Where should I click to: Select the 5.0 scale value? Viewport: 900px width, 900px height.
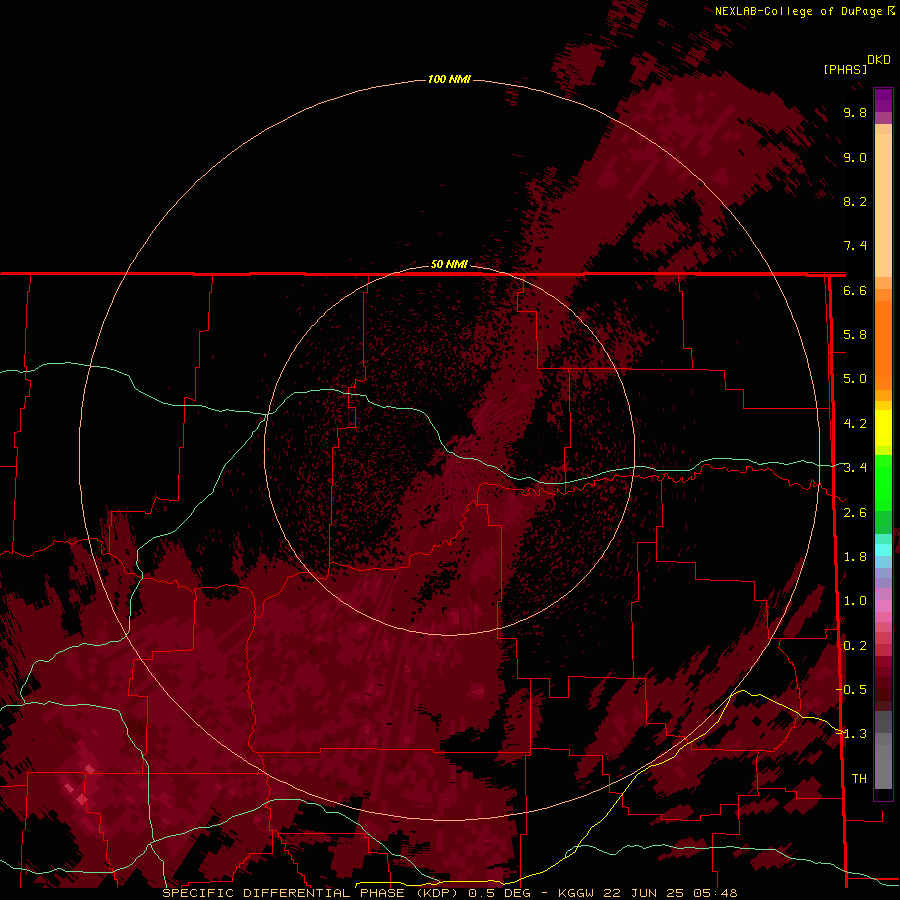pyautogui.click(x=855, y=379)
